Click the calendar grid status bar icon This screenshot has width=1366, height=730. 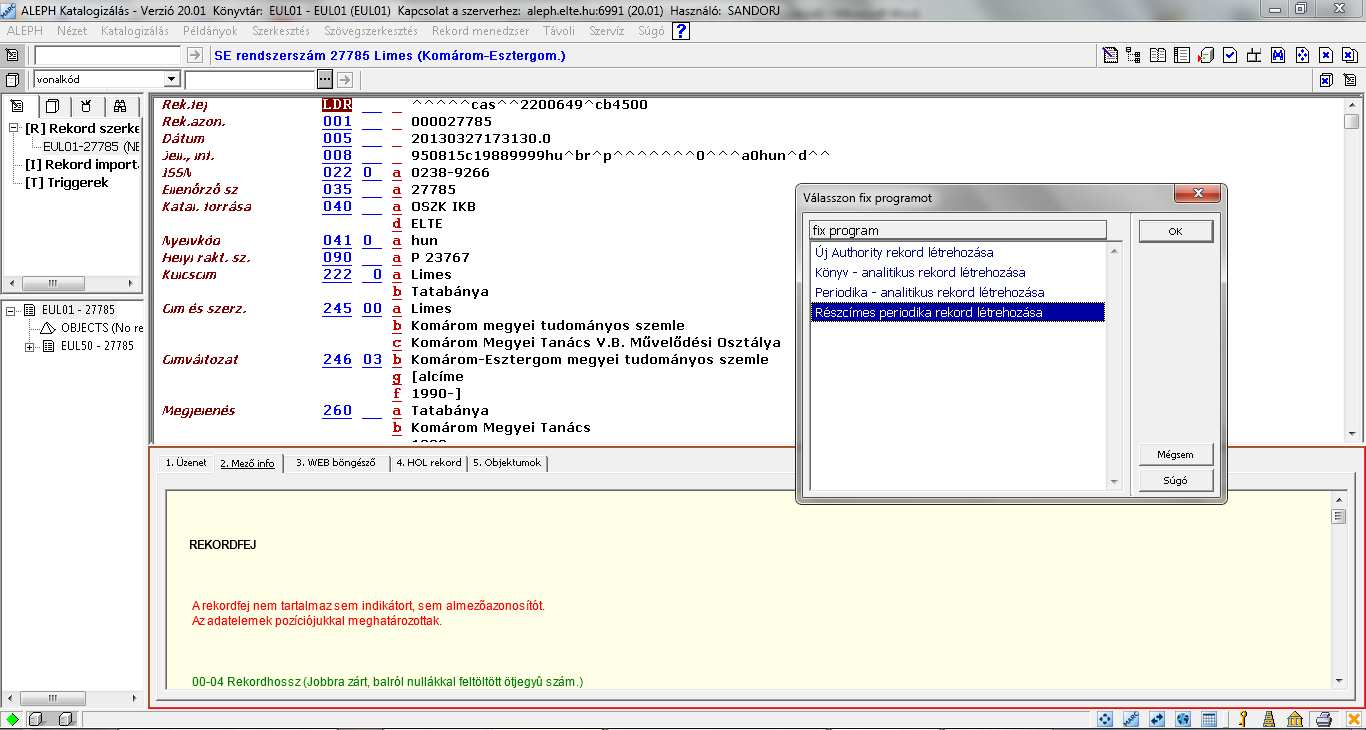point(1209,719)
